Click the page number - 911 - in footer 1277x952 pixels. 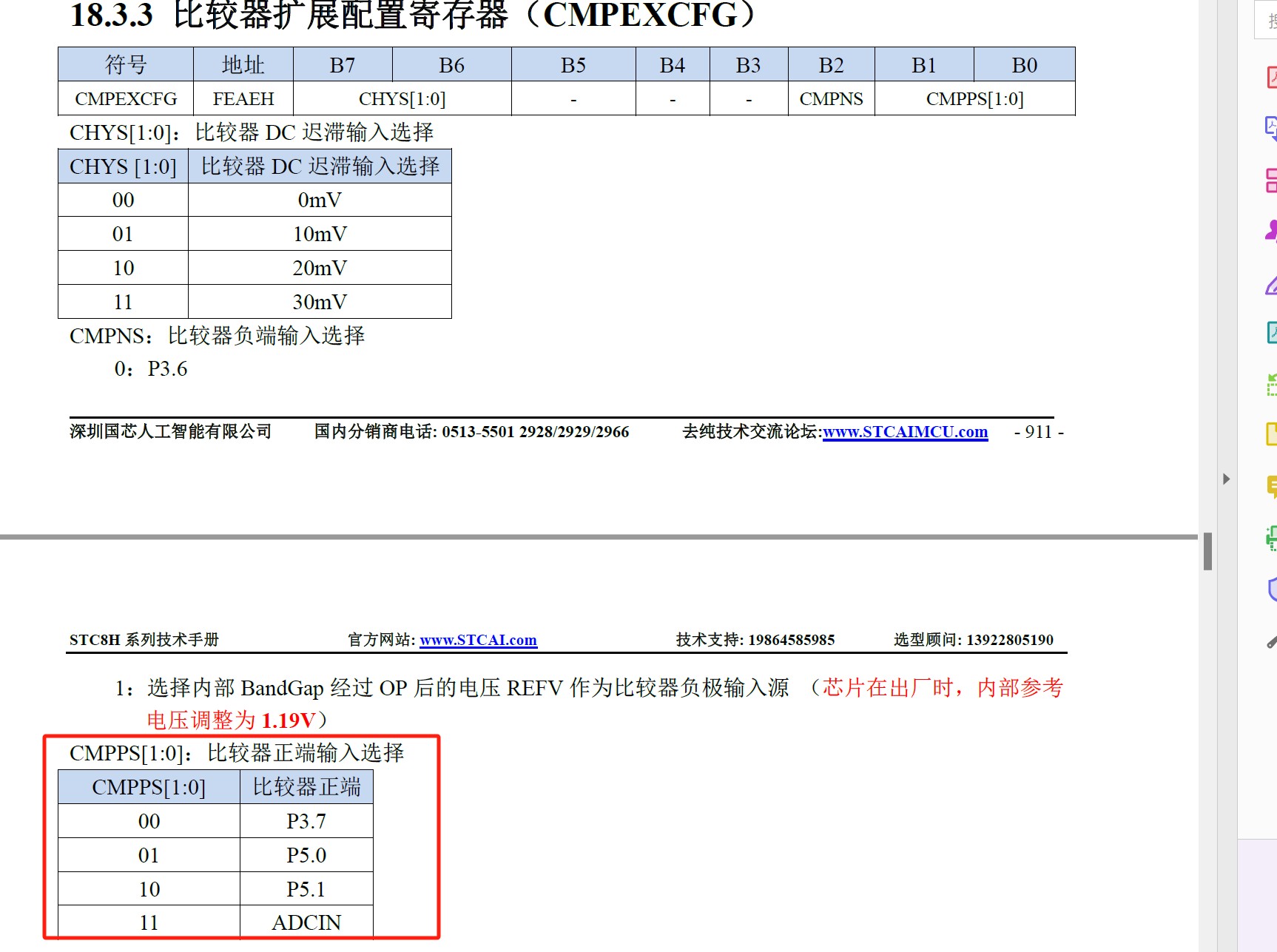(x=1039, y=432)
